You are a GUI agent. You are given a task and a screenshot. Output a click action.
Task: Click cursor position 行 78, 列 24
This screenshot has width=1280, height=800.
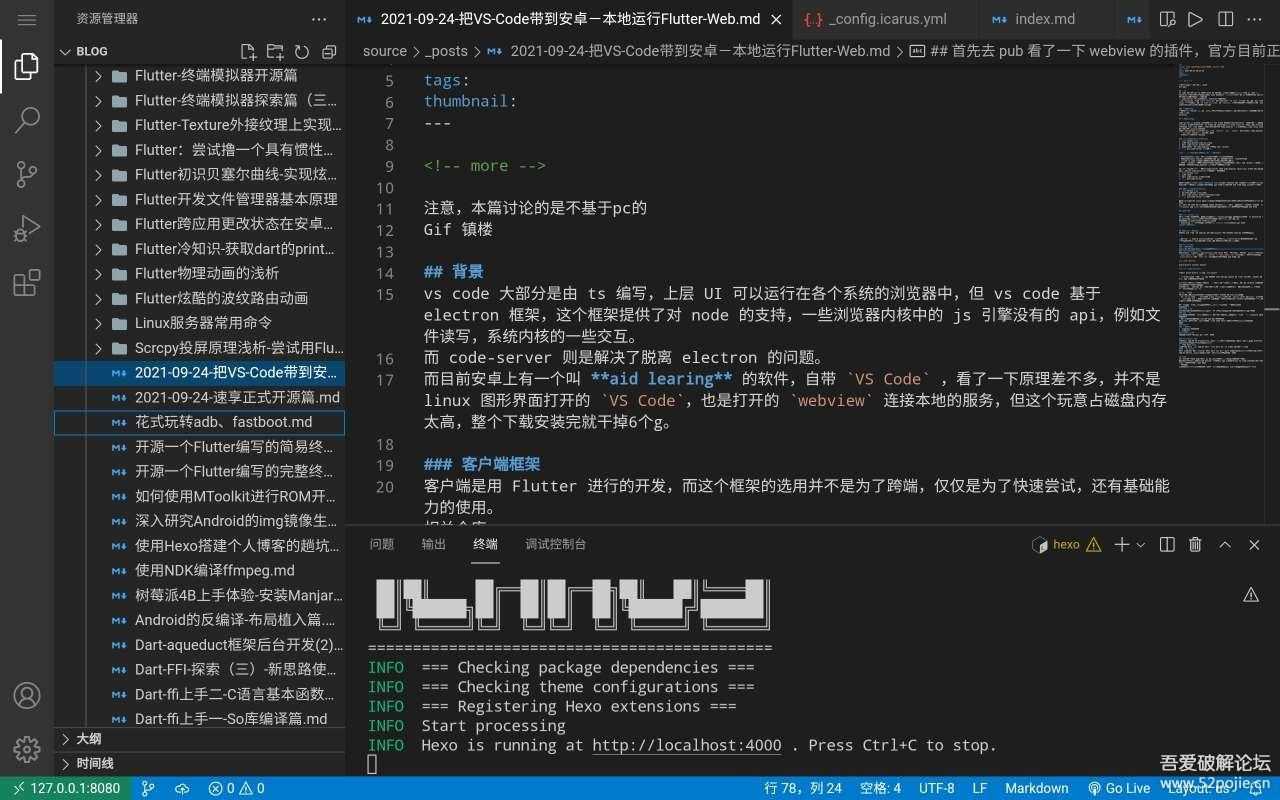(803, 788)
